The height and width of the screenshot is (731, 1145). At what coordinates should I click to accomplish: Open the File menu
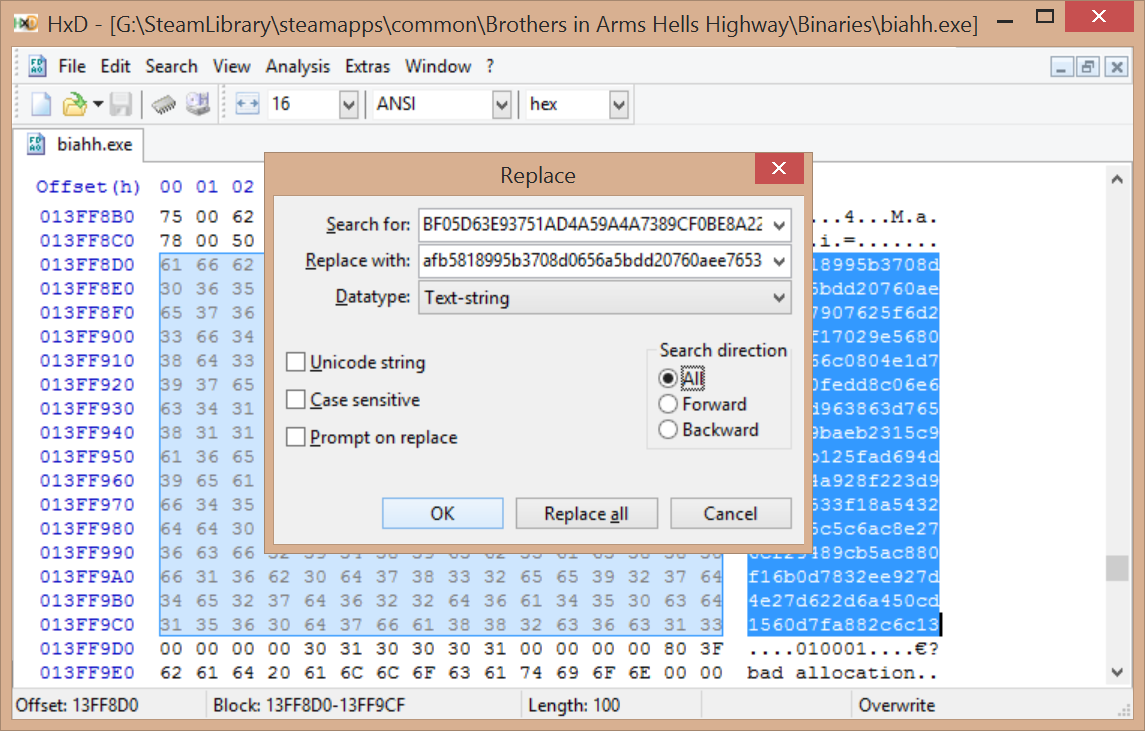tap(72, 66)
